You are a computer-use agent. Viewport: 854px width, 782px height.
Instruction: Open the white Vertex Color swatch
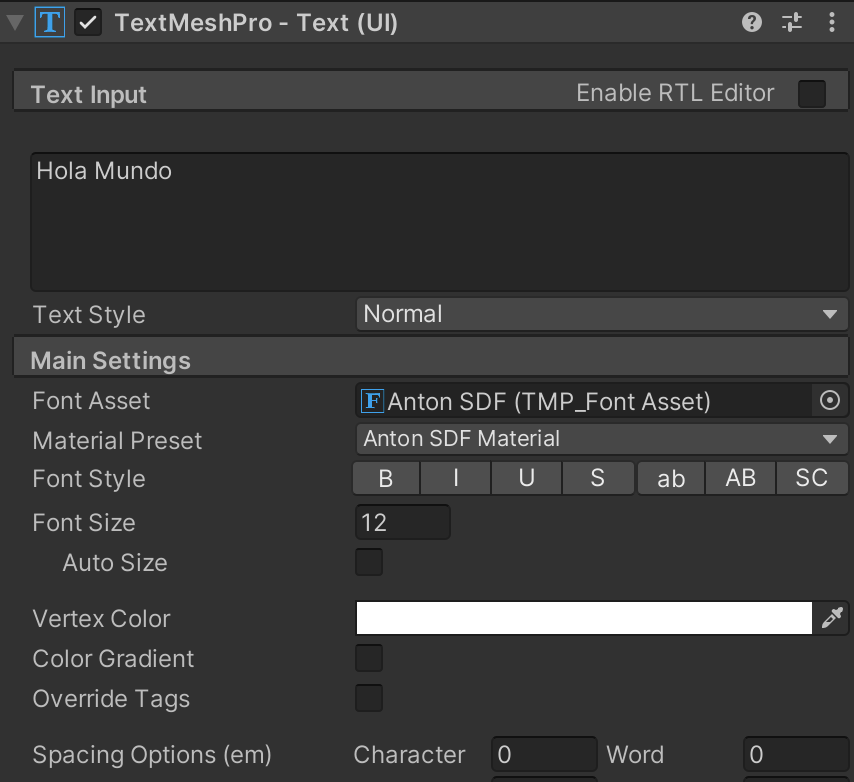point(584,619)
